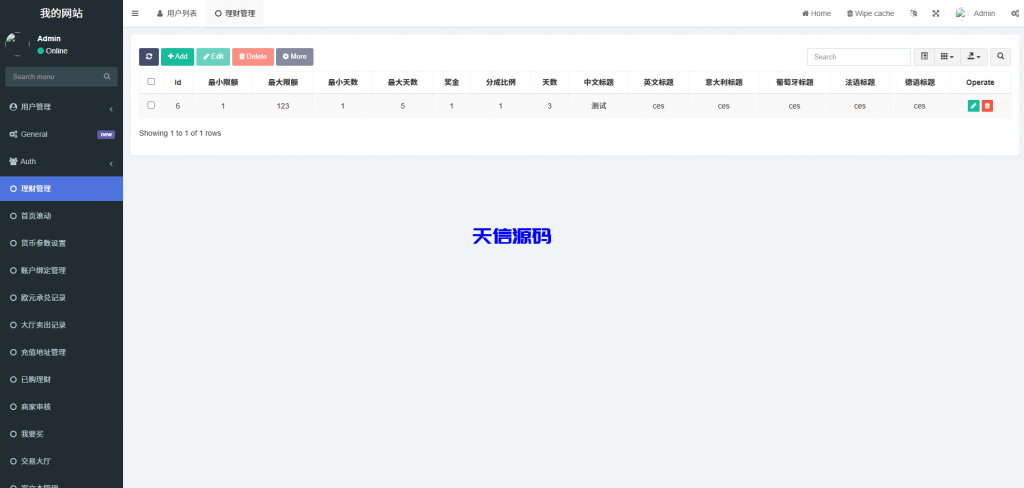Click the 我的网站 site logo title
Screen dimensions: 1024x488
pyautogui.click(x=61, y=13)
